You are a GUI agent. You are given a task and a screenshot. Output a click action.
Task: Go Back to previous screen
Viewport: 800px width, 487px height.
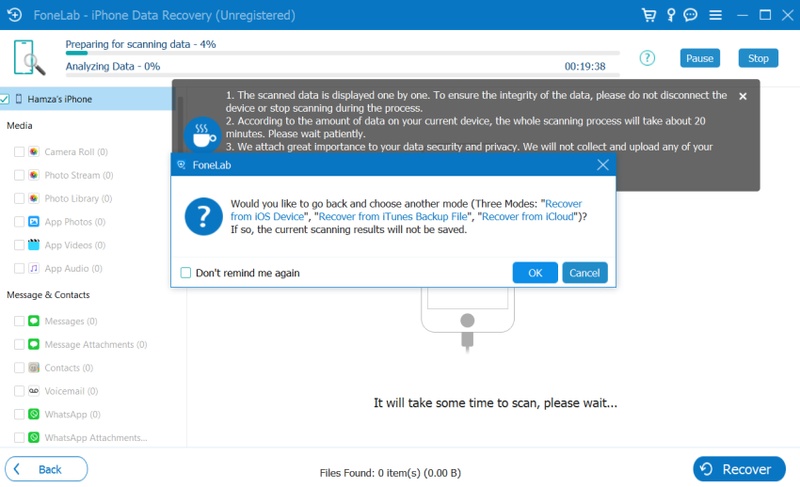[x=46, y=469]
